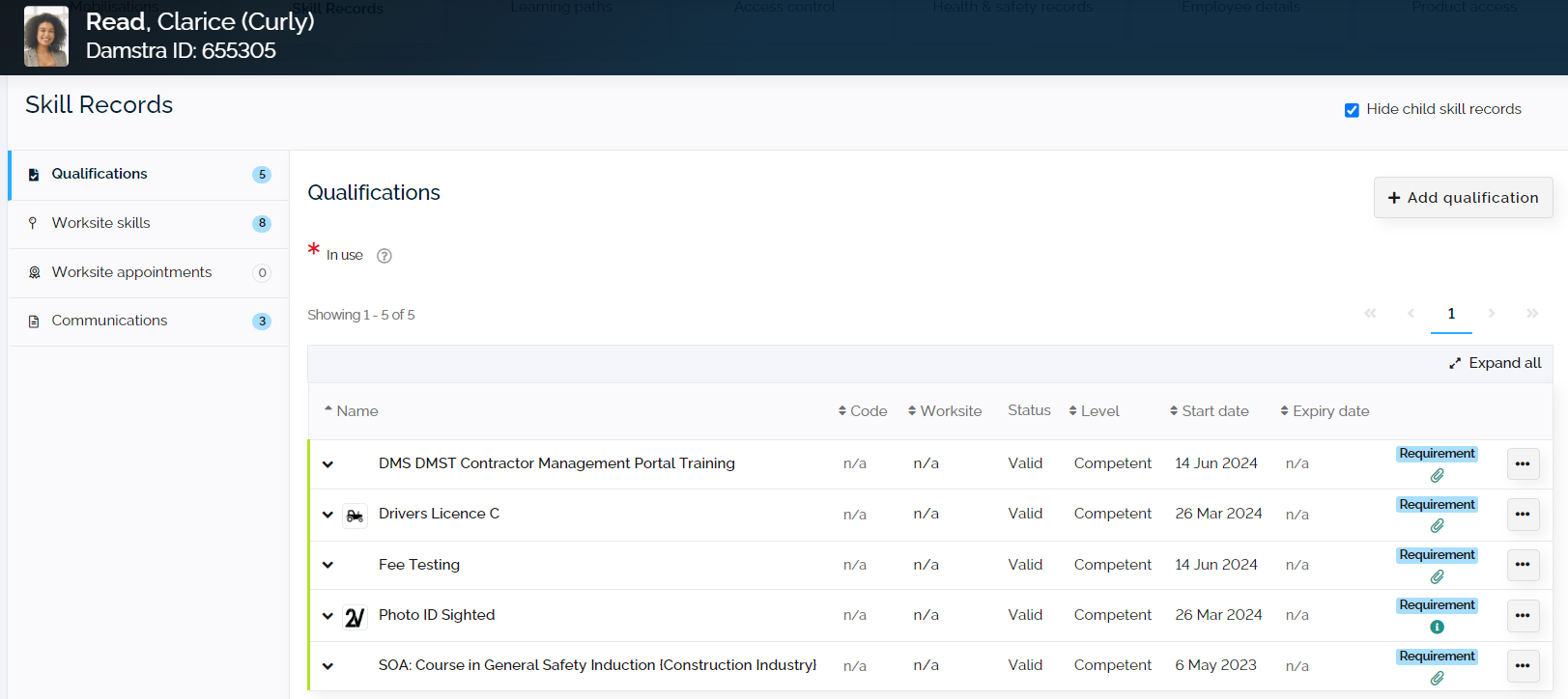The height and width of the screenshot is (699, 1568).
Task: Expand DMS DMST Contractor Management row
Action: [328, 464]
